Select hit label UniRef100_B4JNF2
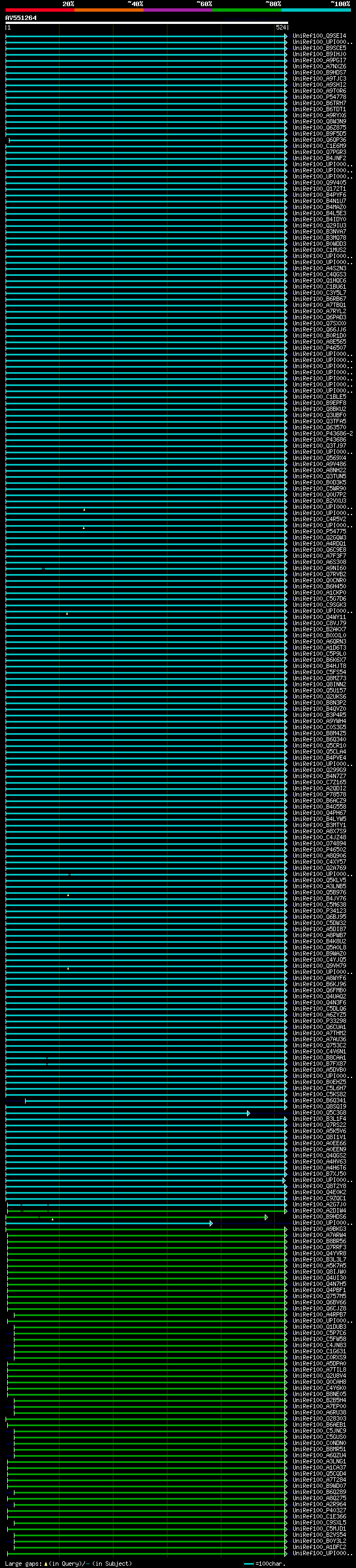This screenshot has width=356, height=1568. coord(319,159)
